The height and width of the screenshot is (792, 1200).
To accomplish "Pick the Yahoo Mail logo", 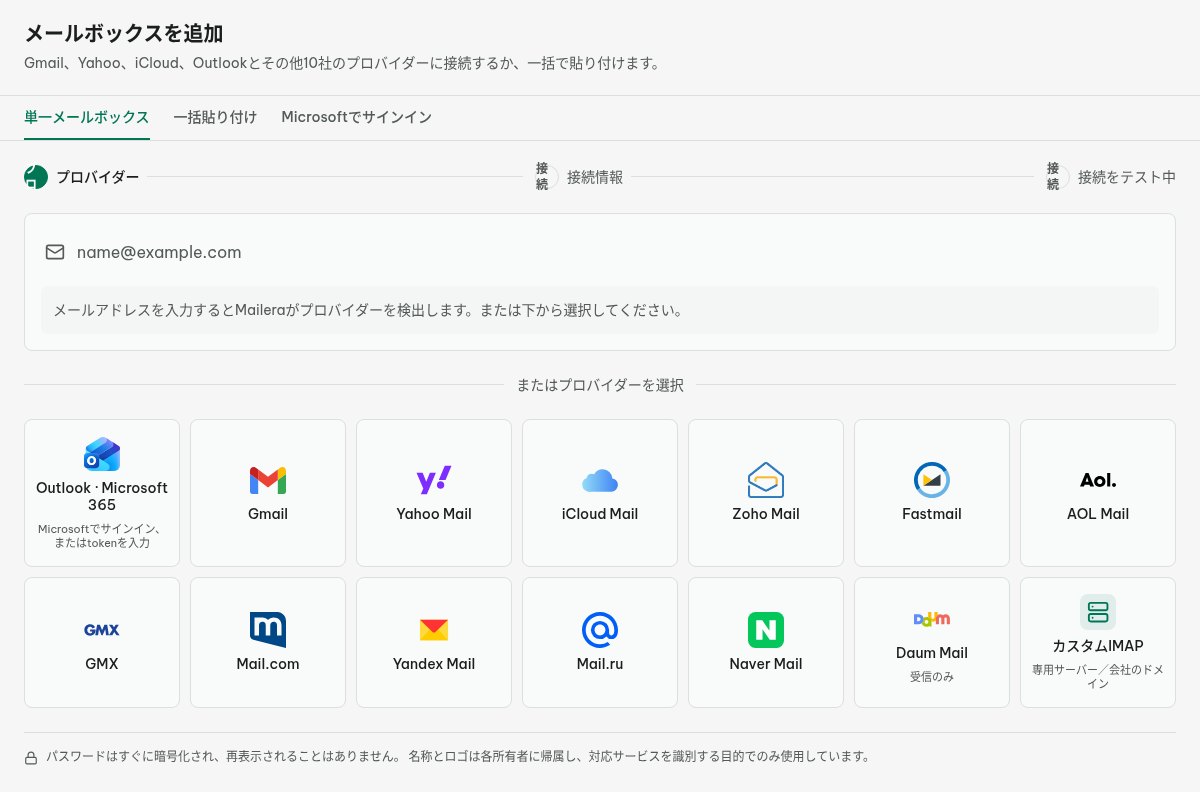I will 434,481.
